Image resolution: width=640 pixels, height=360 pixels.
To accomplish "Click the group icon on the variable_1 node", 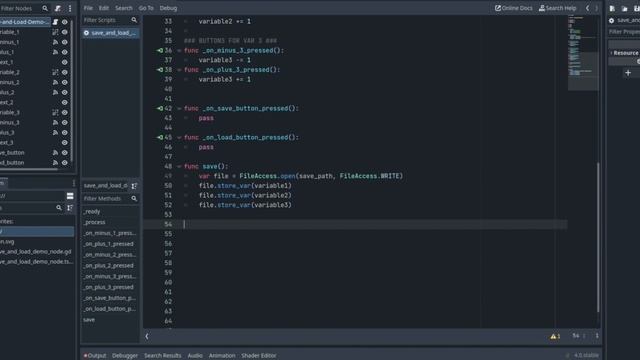I will click(55, 32).
